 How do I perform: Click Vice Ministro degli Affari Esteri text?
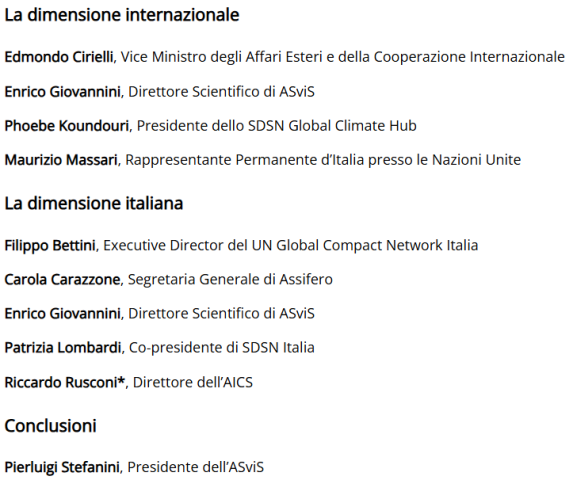click(x=222, y=57)
